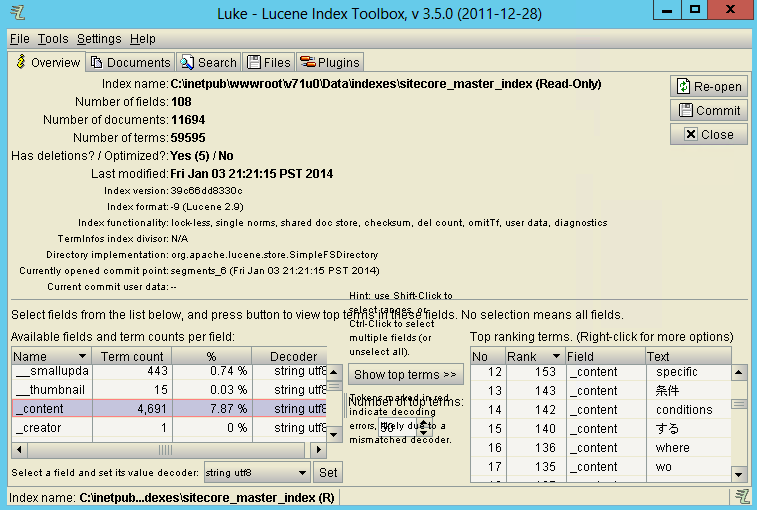Viewport: 757px width, 510px height.
Task: Sort fields by Name column header
Action: click(52, 356)
